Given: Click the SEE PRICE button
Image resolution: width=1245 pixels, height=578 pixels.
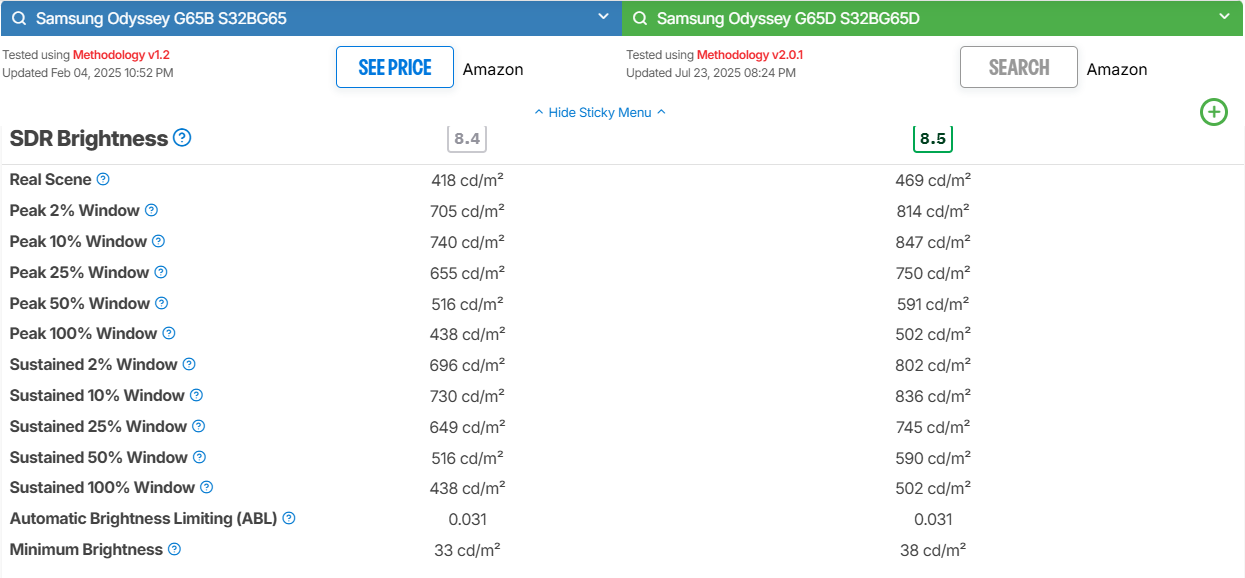Looking at the screenshot, I should point(395,67).
